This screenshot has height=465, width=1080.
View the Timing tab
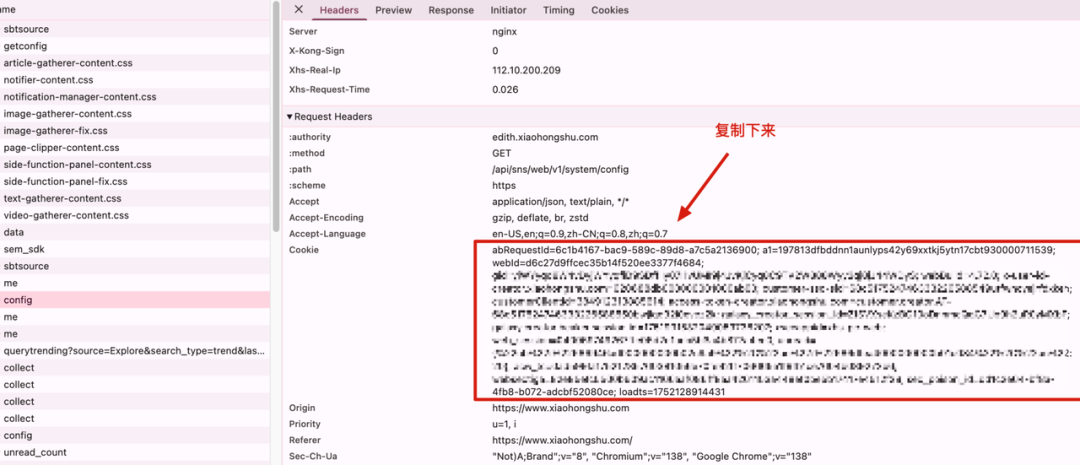point(559,10)
